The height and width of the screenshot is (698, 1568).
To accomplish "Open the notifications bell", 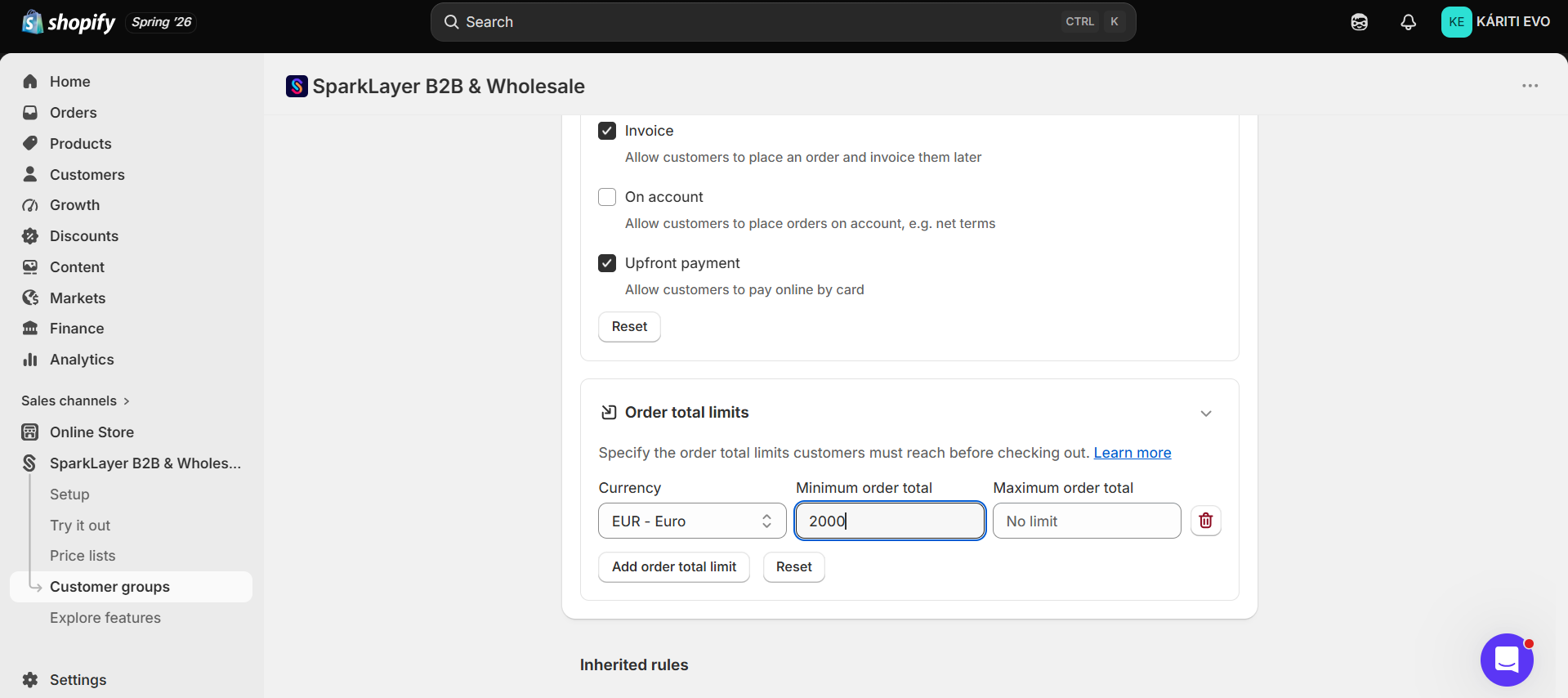I will [1408, 22].
